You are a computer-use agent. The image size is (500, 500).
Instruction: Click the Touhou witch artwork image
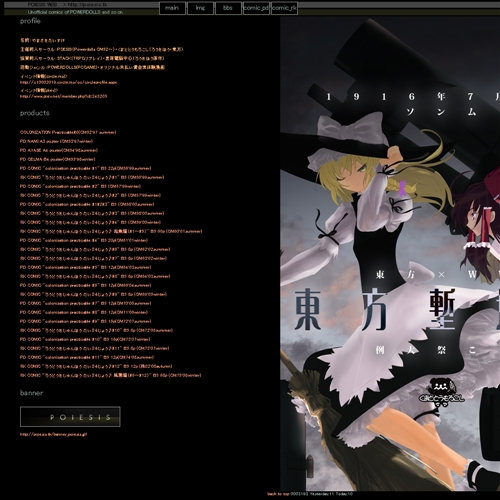(x=390, y=253)
